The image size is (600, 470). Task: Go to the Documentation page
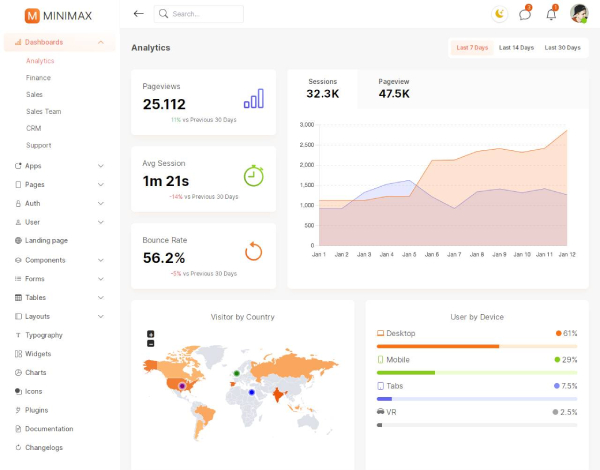coord(49,428)
